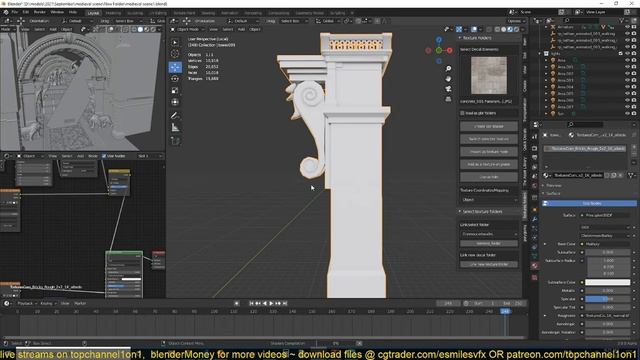Hide Sun light via eye icon
Image resolution: width=640 pixels, height=360 pixels.
pos(627,113)
